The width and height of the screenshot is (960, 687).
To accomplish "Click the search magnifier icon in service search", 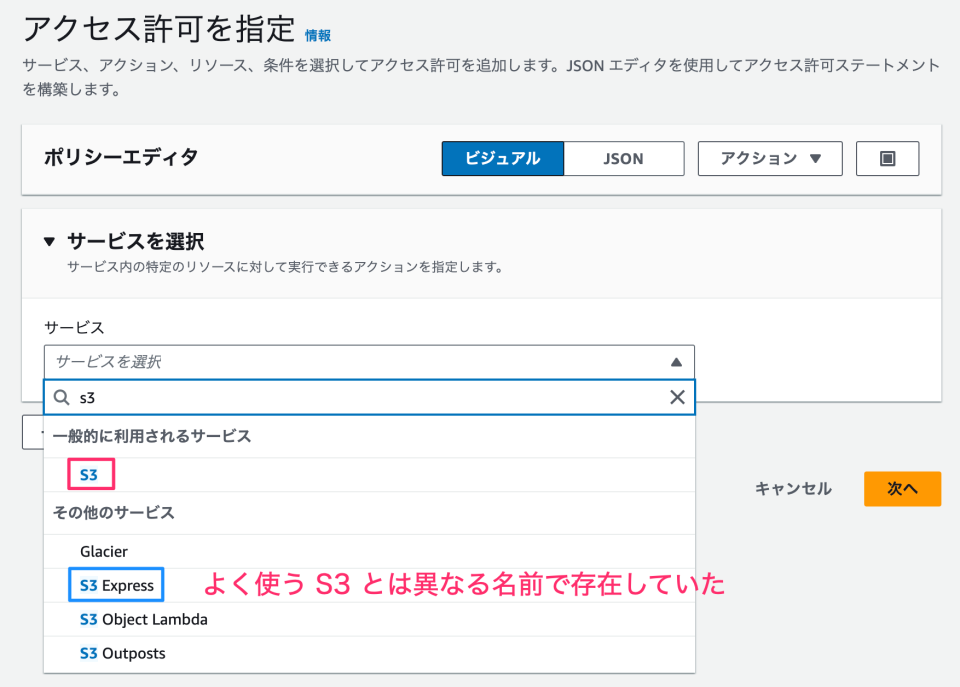I will pos(62,398).
